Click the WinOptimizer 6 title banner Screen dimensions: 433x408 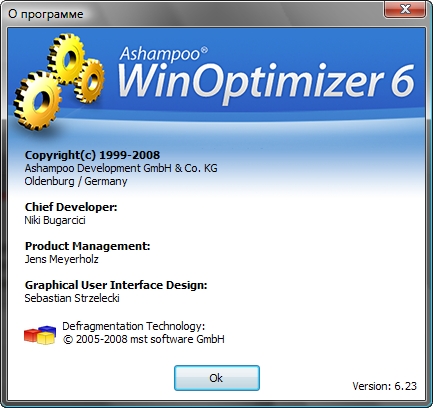point(266,82)
